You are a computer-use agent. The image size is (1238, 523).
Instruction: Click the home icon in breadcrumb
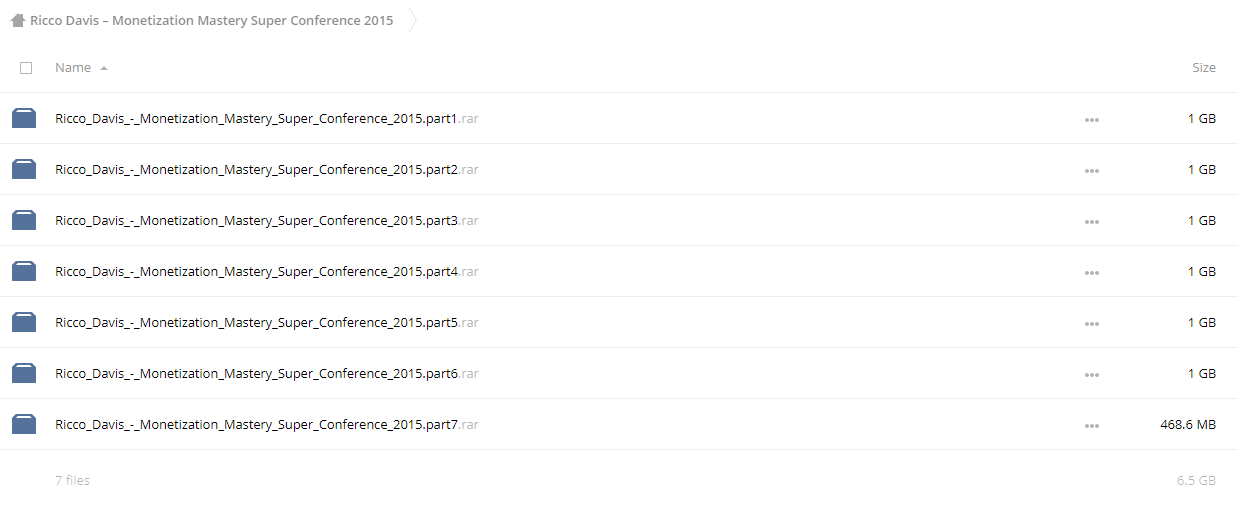(17, 20)
